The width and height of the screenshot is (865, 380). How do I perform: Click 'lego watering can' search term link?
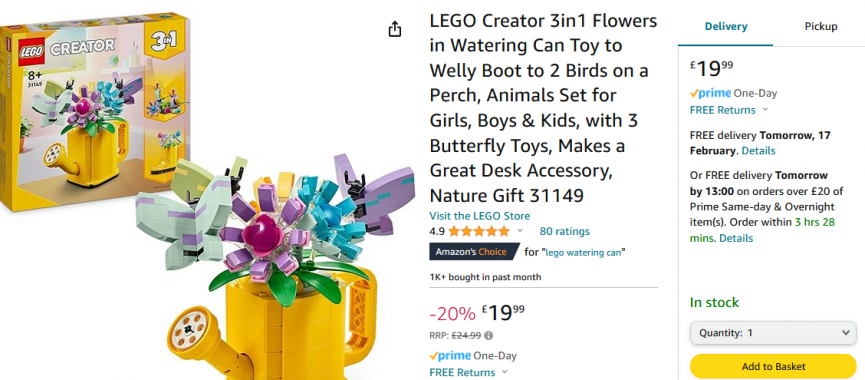pos(584,253)
